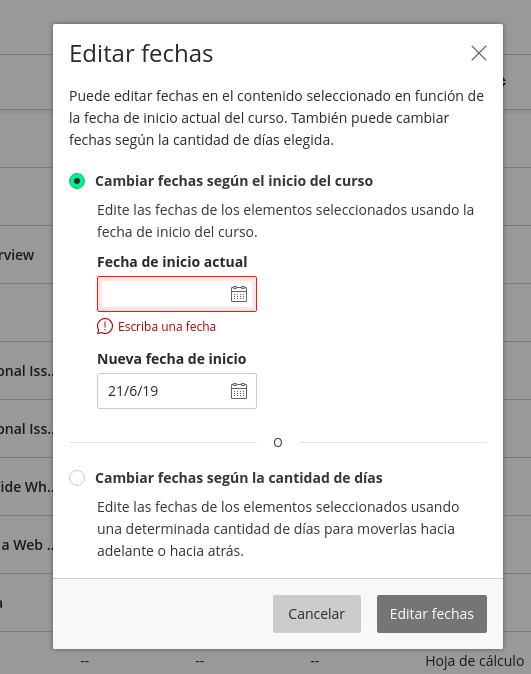Screen dimensions: 531x674
Task: Confirm with the Editar fechas button
Action: point(432,614)
